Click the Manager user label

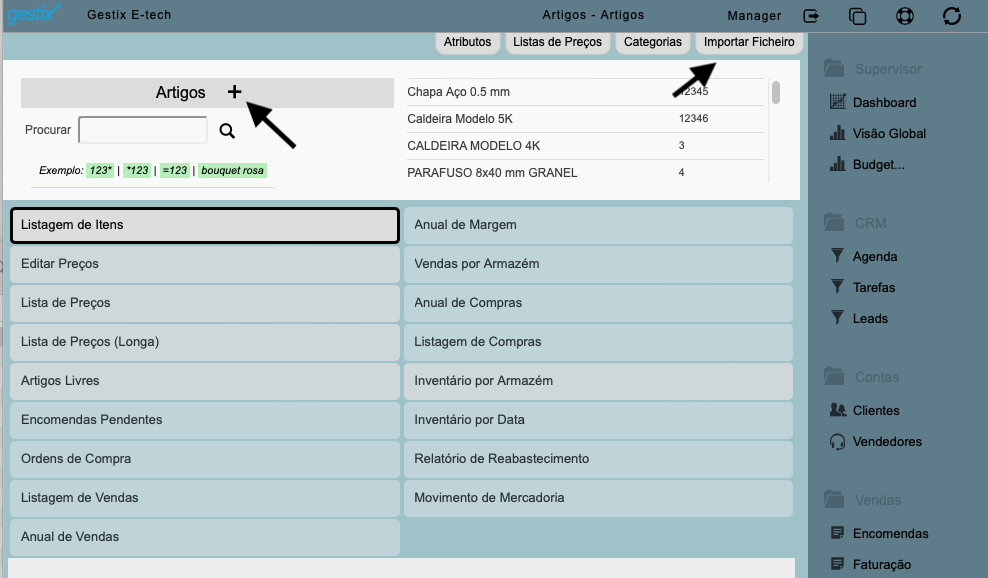pos(754,16)
